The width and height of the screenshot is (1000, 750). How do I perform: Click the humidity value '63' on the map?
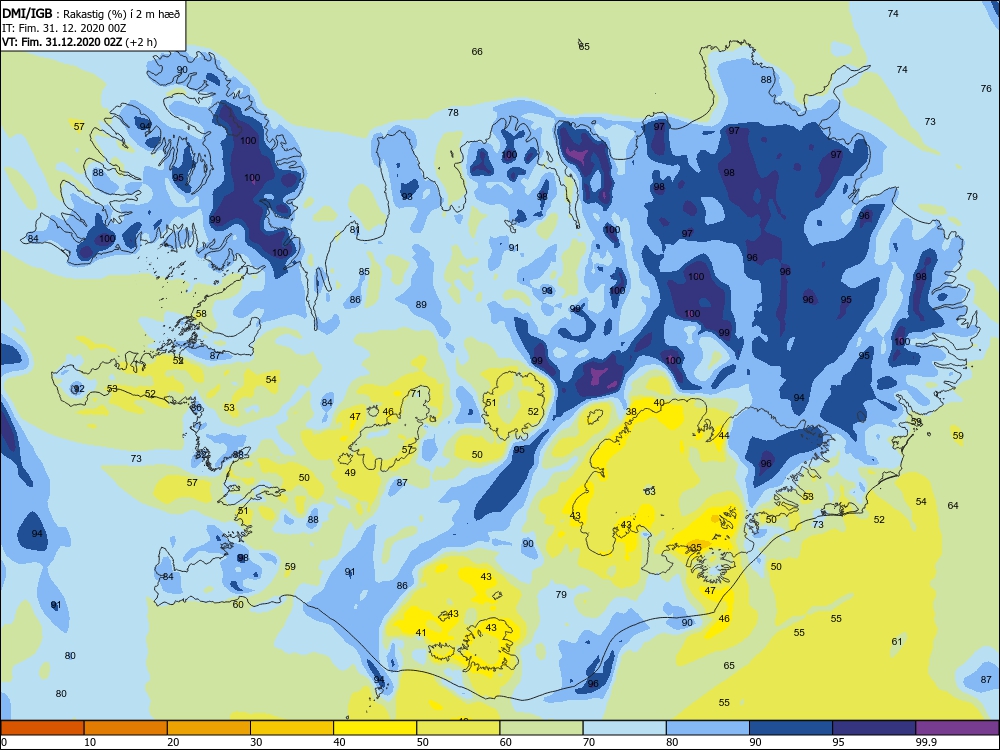pyautogui.click(x=650, y=492)
